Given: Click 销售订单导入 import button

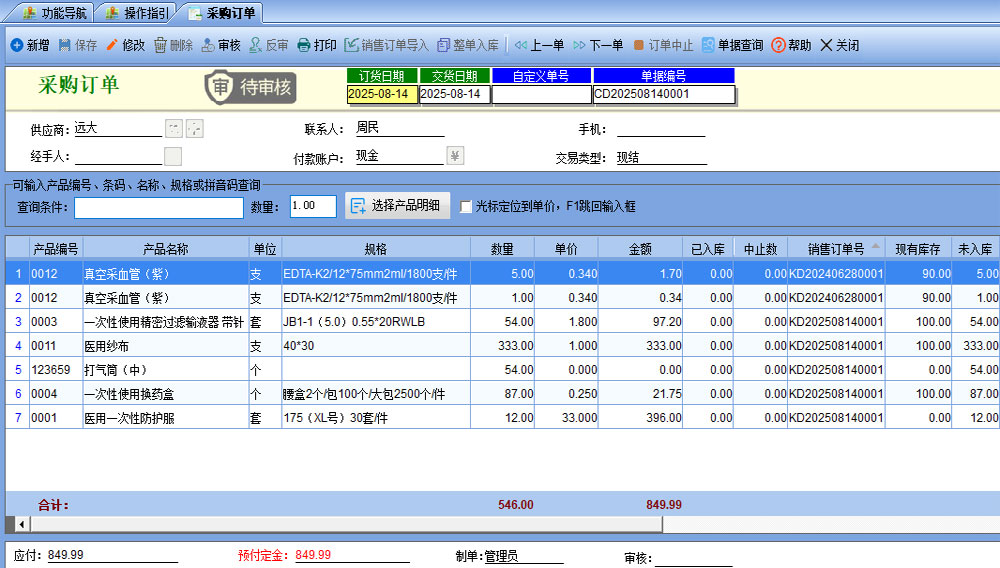Looking at the screenshot, I should click(x=386, y=45).
